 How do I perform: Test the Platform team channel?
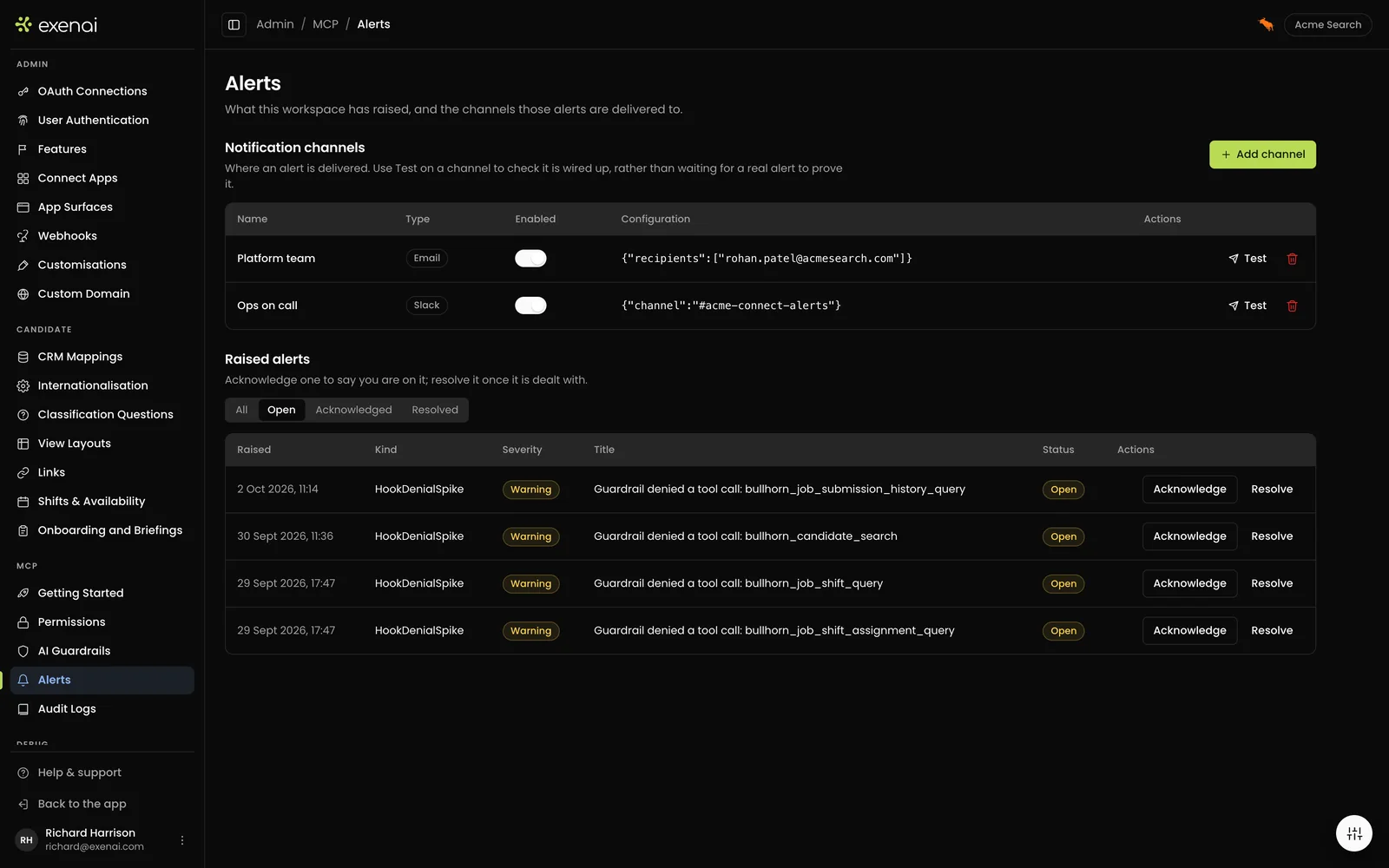[1247, 259]
